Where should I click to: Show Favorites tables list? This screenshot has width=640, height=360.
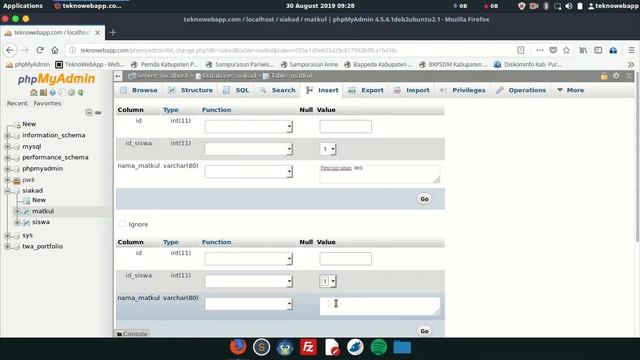pyautogui.click(x=47, y=103)
